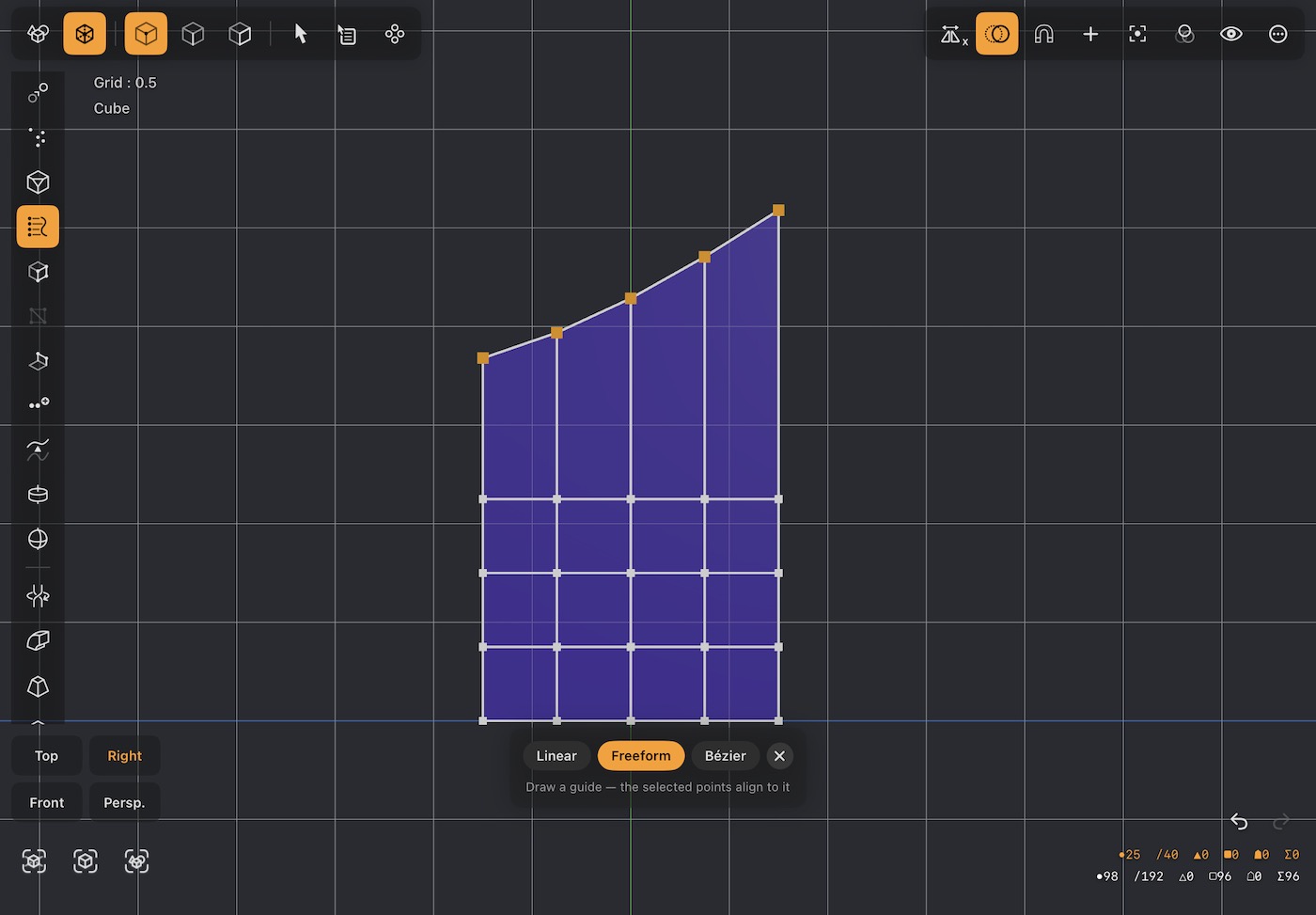Viewport: 1316px width, 915px height.
Task: Select the cylinder loop tool
Action: coord(38,495)
